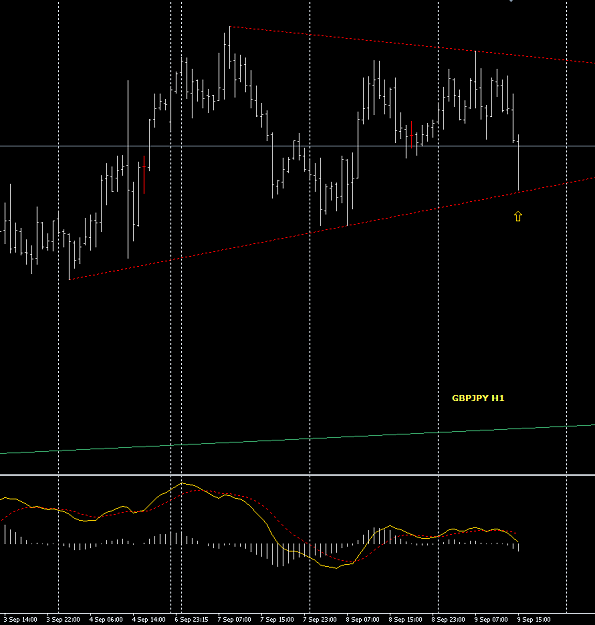The height and width of the screenshot is (625, 595).
Task: Click the 6 Sep 23:15 time label
Action: [191, 619]
